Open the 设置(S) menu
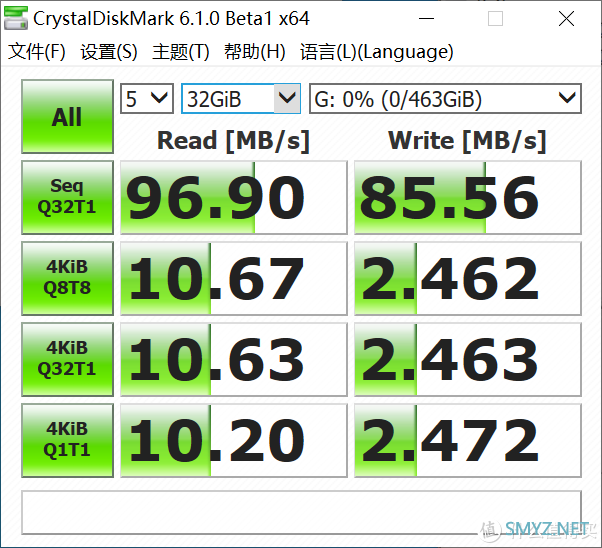The width and height of the screenshot is (602, 548). [109, 52]
